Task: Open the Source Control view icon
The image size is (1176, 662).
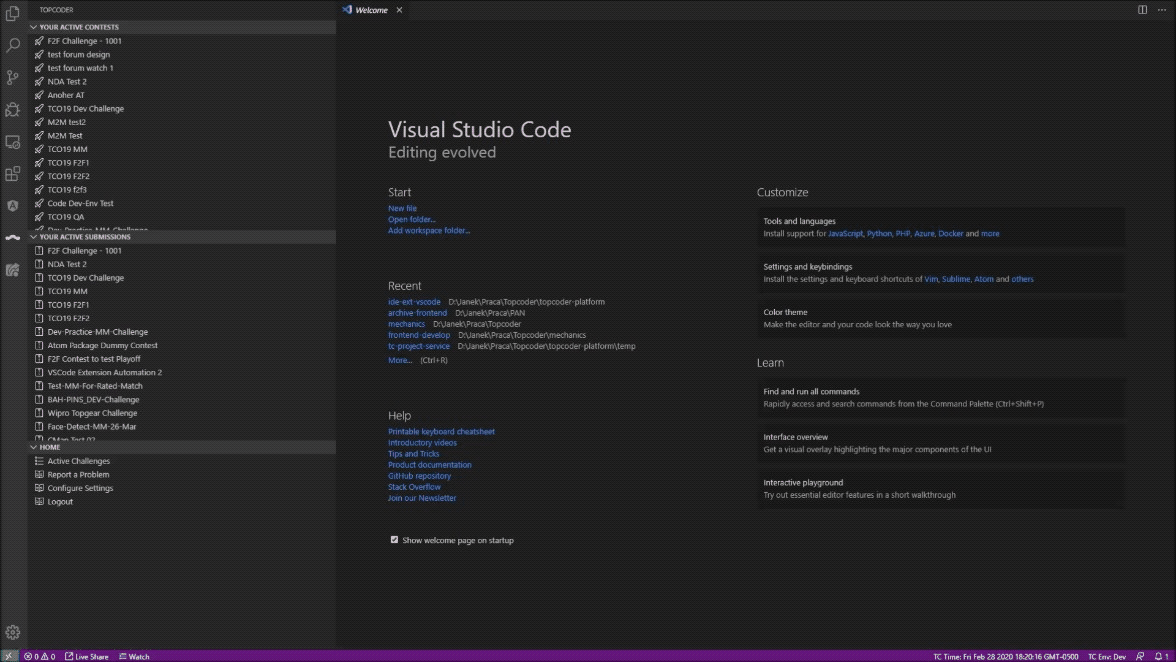Action: (x=13, y=77)
